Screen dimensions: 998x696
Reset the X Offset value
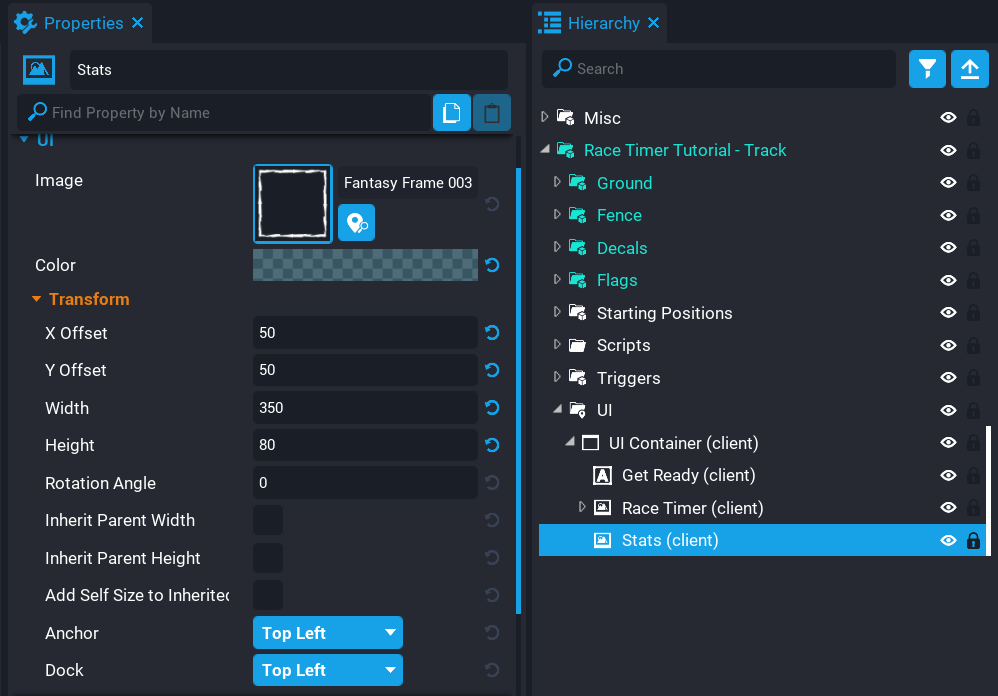(492, 333)
